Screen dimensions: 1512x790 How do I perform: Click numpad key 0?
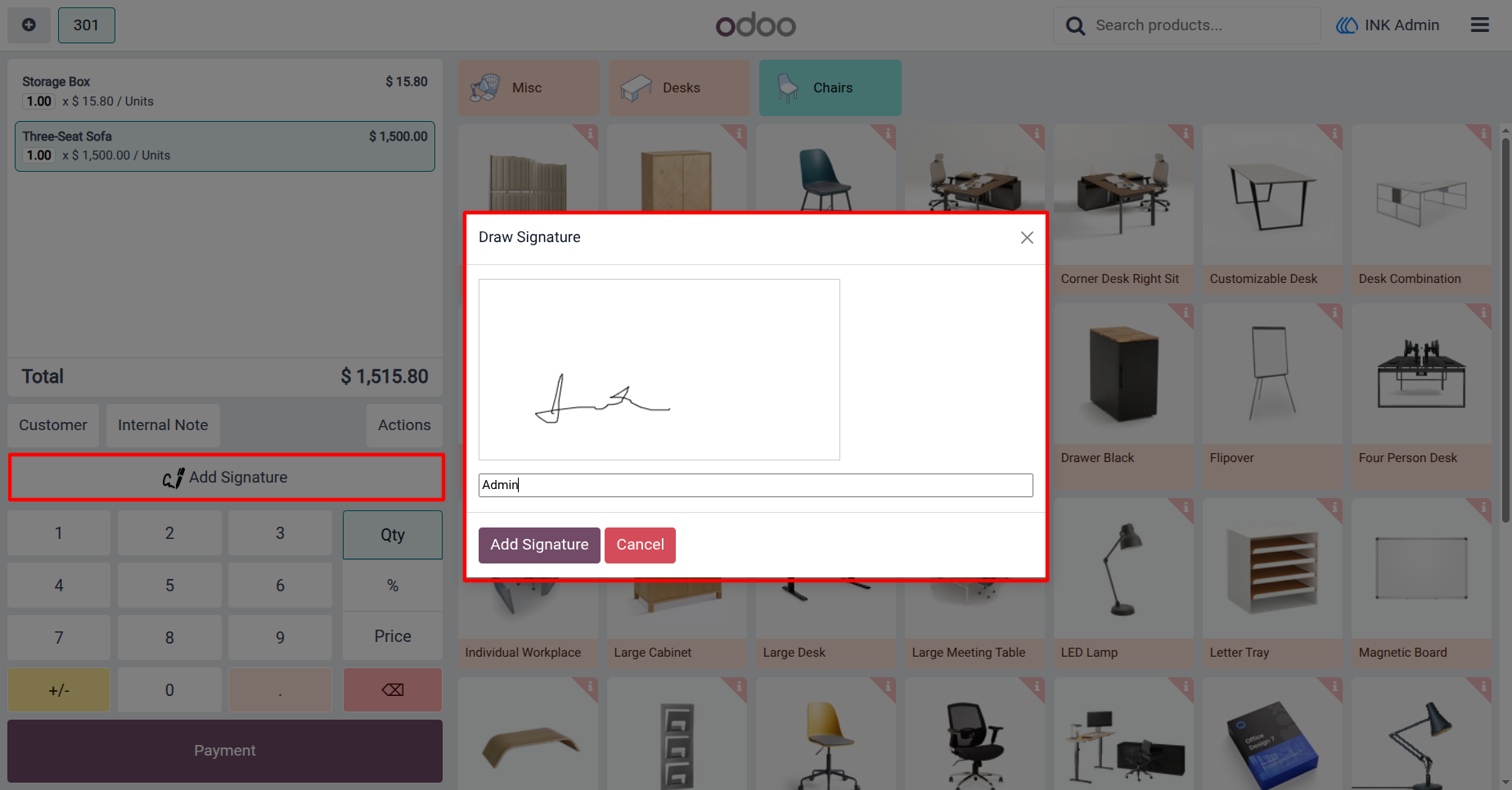(169, 689)
